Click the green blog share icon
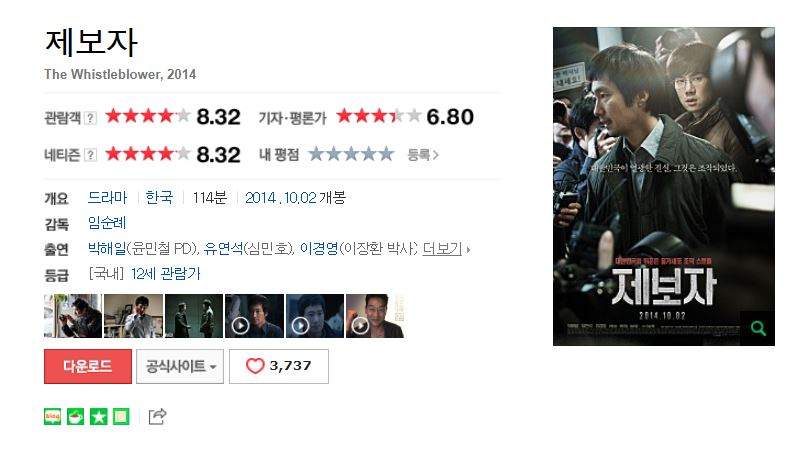Screen dimensions: 800x452 pos(53,417)
